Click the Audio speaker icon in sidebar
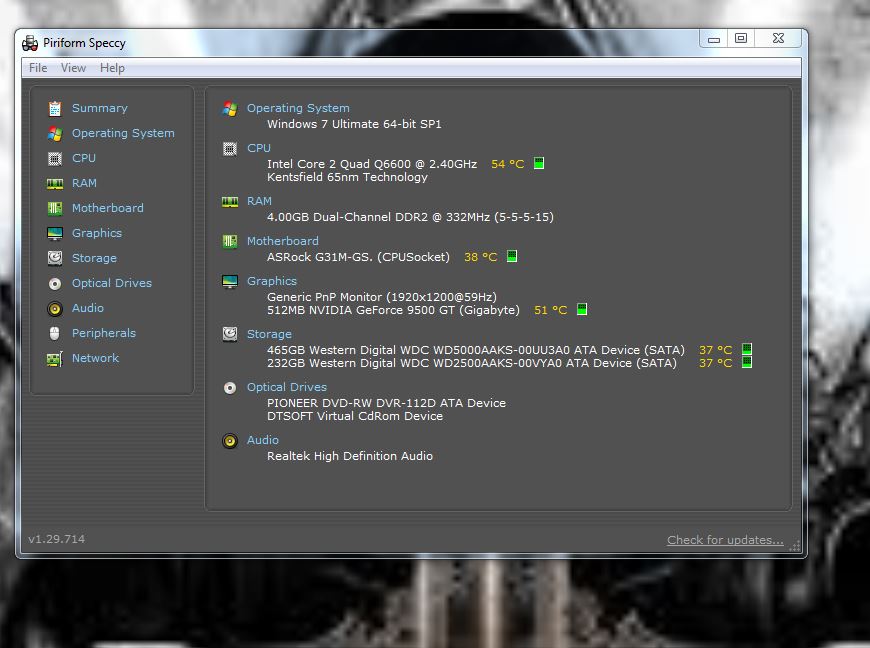This screenshot has width=870, height=648. 55,308
